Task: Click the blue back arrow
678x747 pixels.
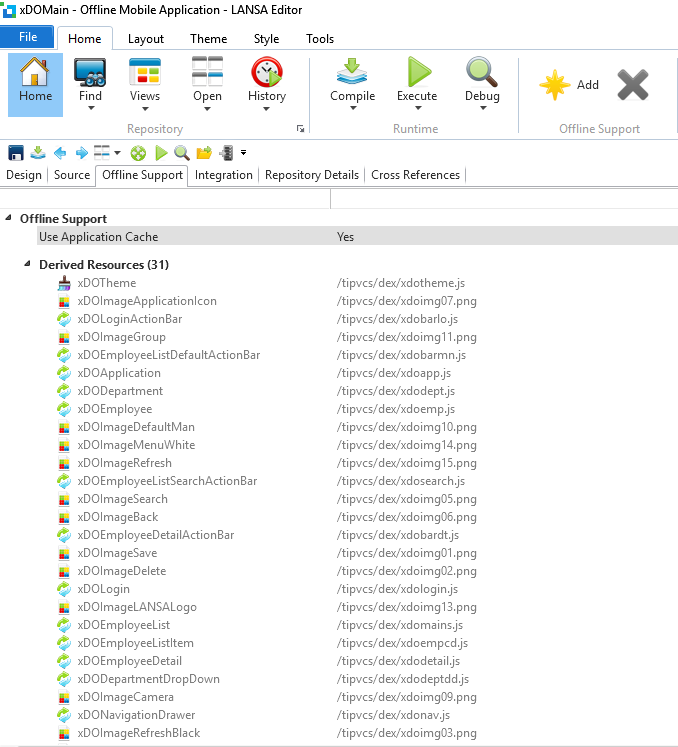Action: [x=60, y=153]
